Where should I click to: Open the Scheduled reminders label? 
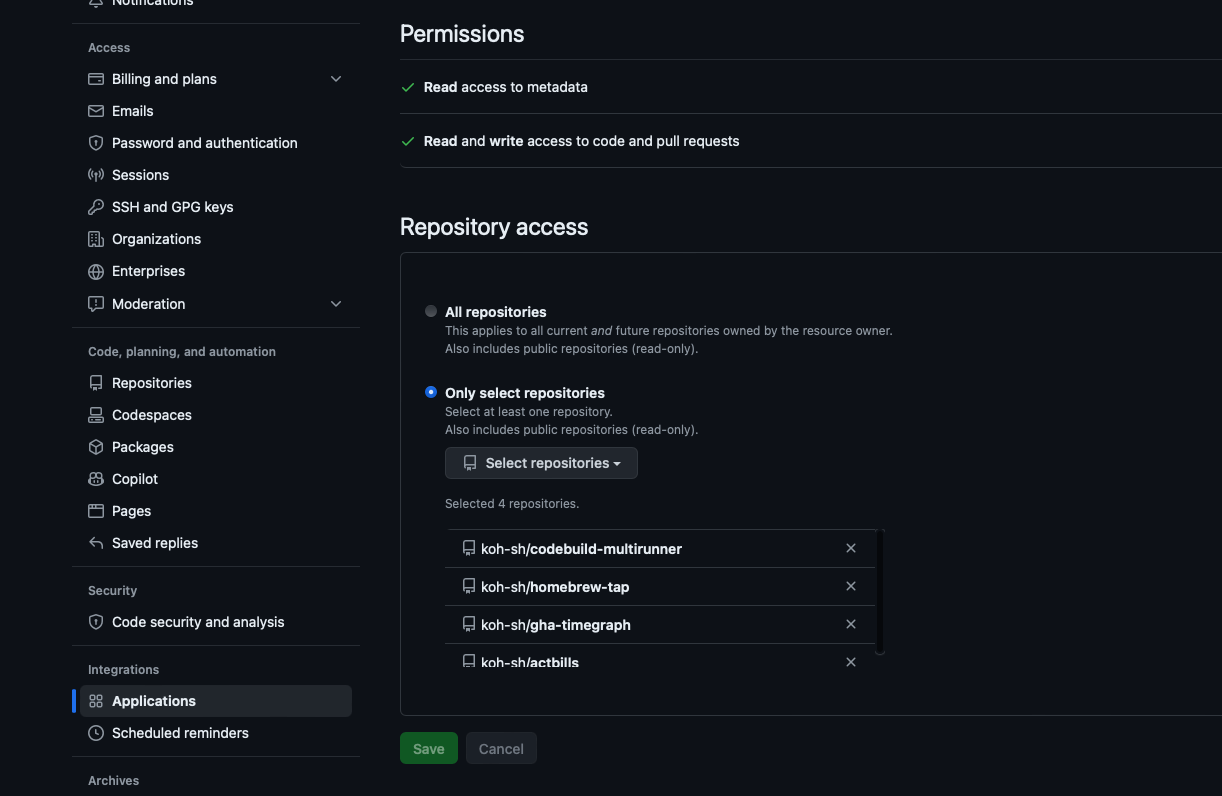pyautogui.click(x=180, y=733)
